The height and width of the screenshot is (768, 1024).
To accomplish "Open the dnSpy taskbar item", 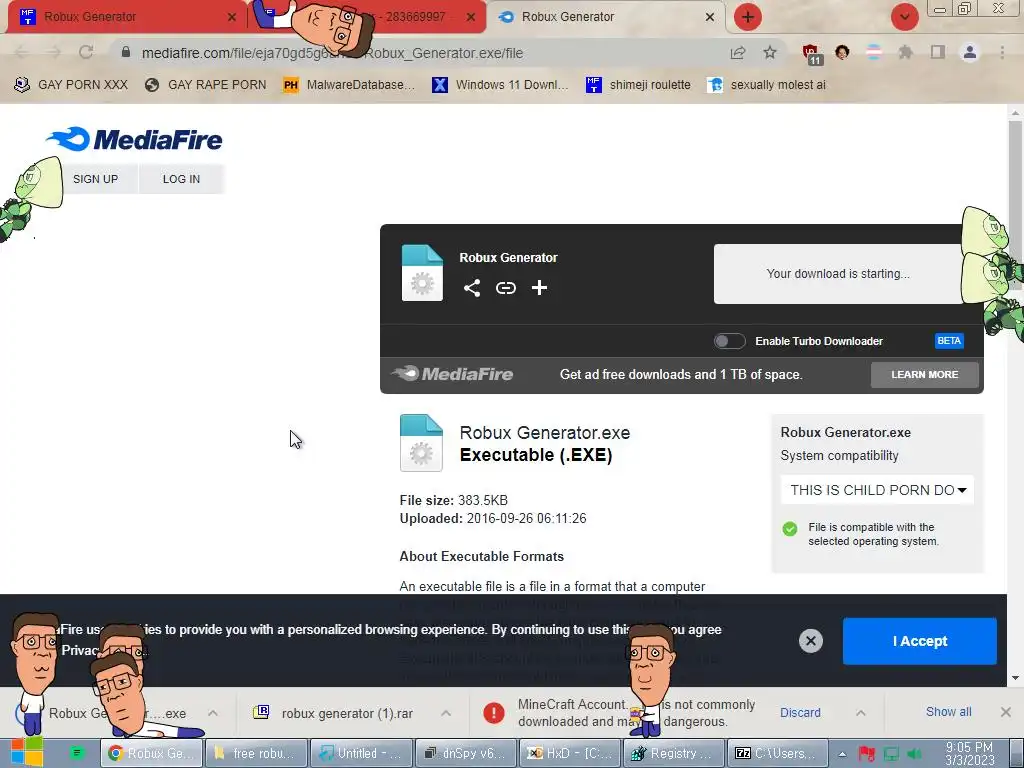I will click(x=465, y=753).
